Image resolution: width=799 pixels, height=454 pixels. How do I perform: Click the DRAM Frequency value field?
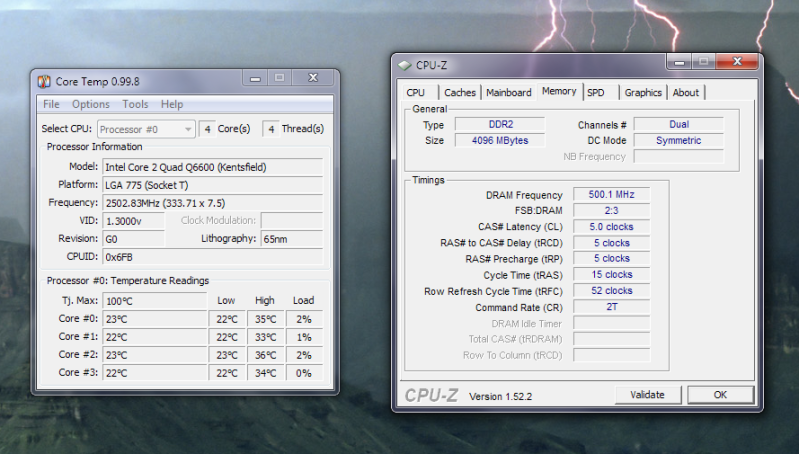[611, 195]
